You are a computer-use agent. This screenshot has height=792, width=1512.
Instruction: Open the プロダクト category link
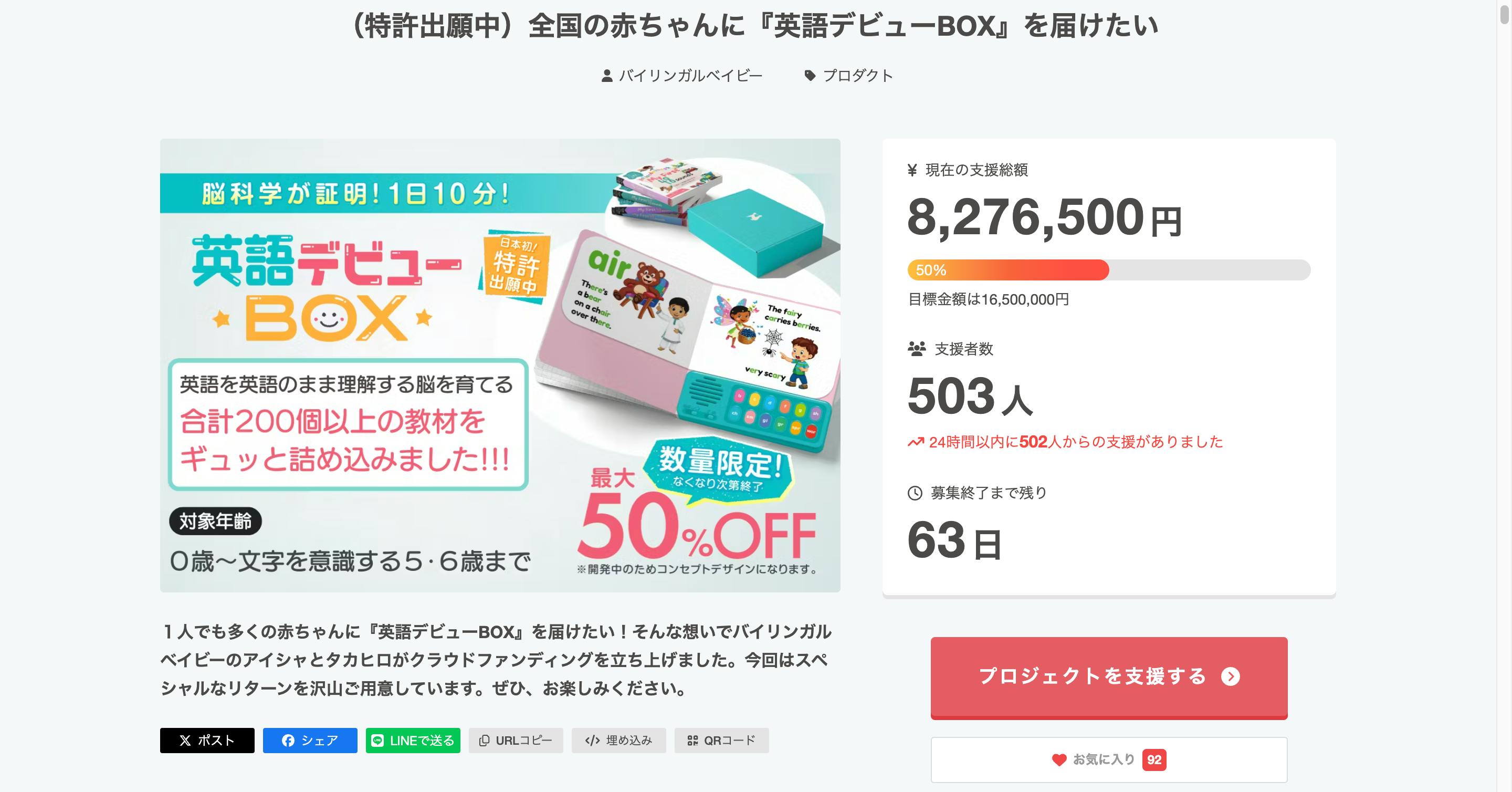coord(857,76)
